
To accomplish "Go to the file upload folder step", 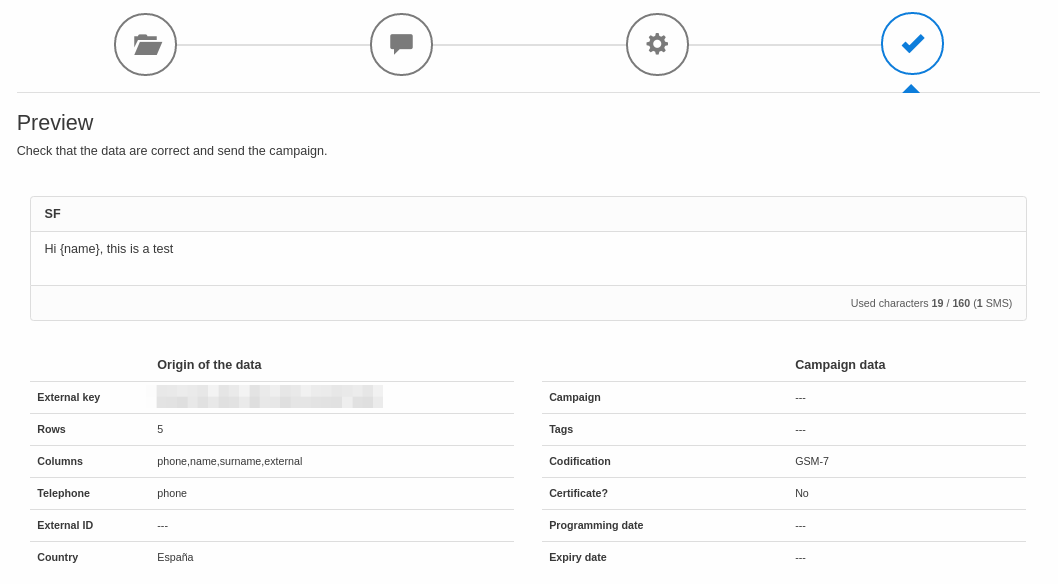I will (x=145, y=44).
